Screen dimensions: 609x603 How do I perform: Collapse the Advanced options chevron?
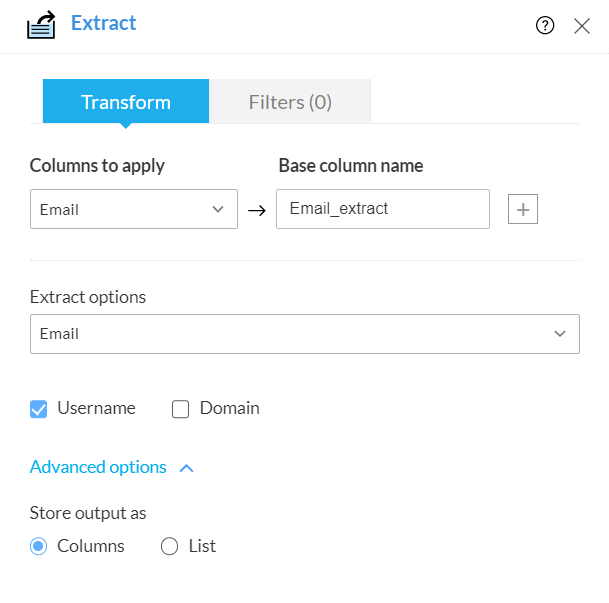(x=186, y=467)
